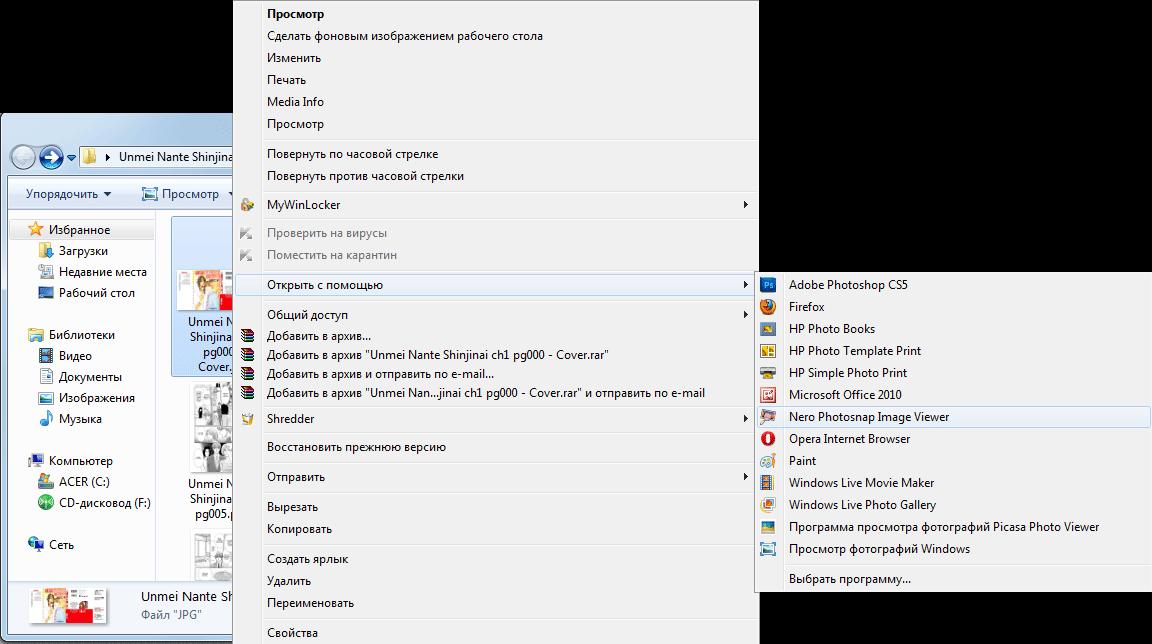
Task: Choose Копировать from context menu
Action: 496,529
